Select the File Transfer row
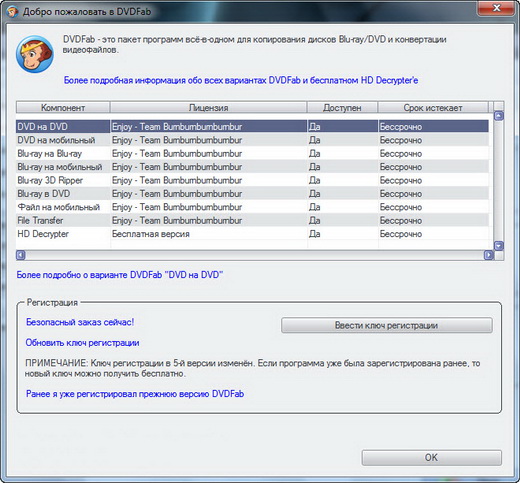520x483 pixels. click(252, 221)
